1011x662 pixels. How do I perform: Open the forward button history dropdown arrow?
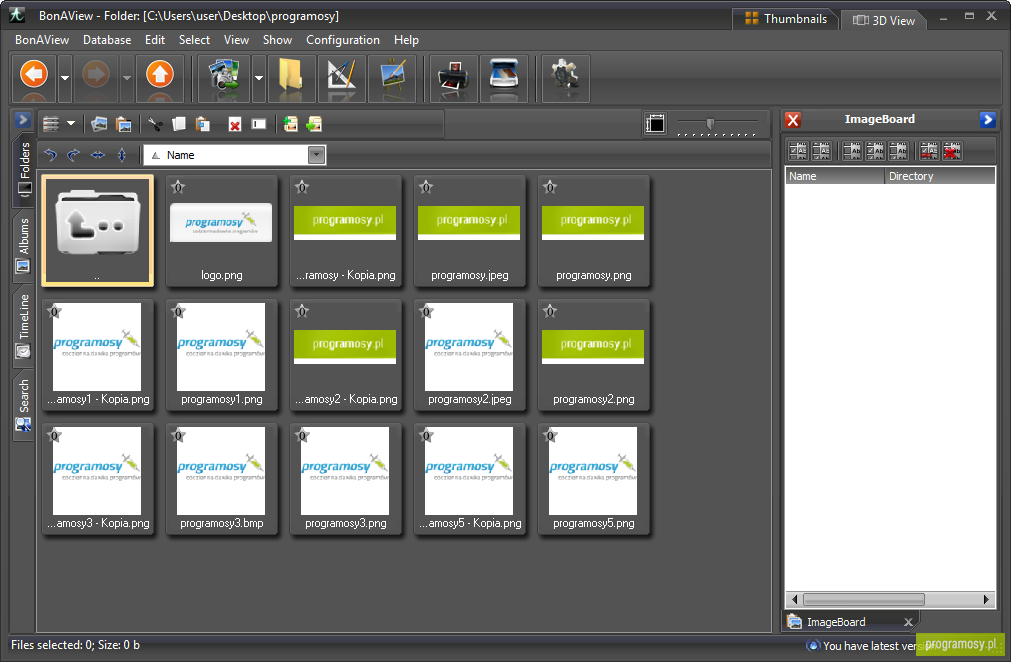pyautogui.click(x=127, y=78)
